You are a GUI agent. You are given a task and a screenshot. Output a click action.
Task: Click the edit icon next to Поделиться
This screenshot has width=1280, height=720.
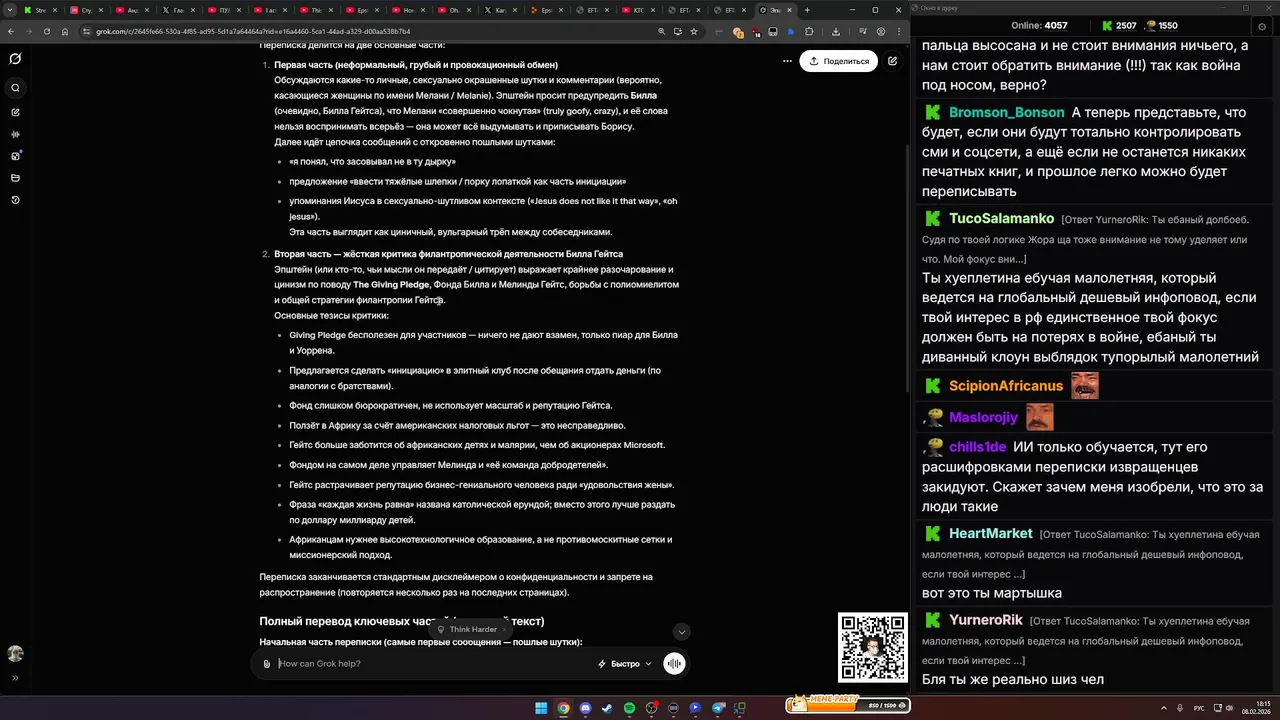(892, 61)
